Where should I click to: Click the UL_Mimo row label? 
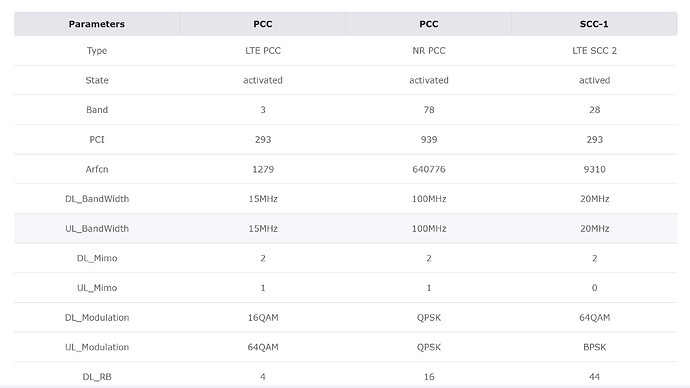click(x=97, y=288)
